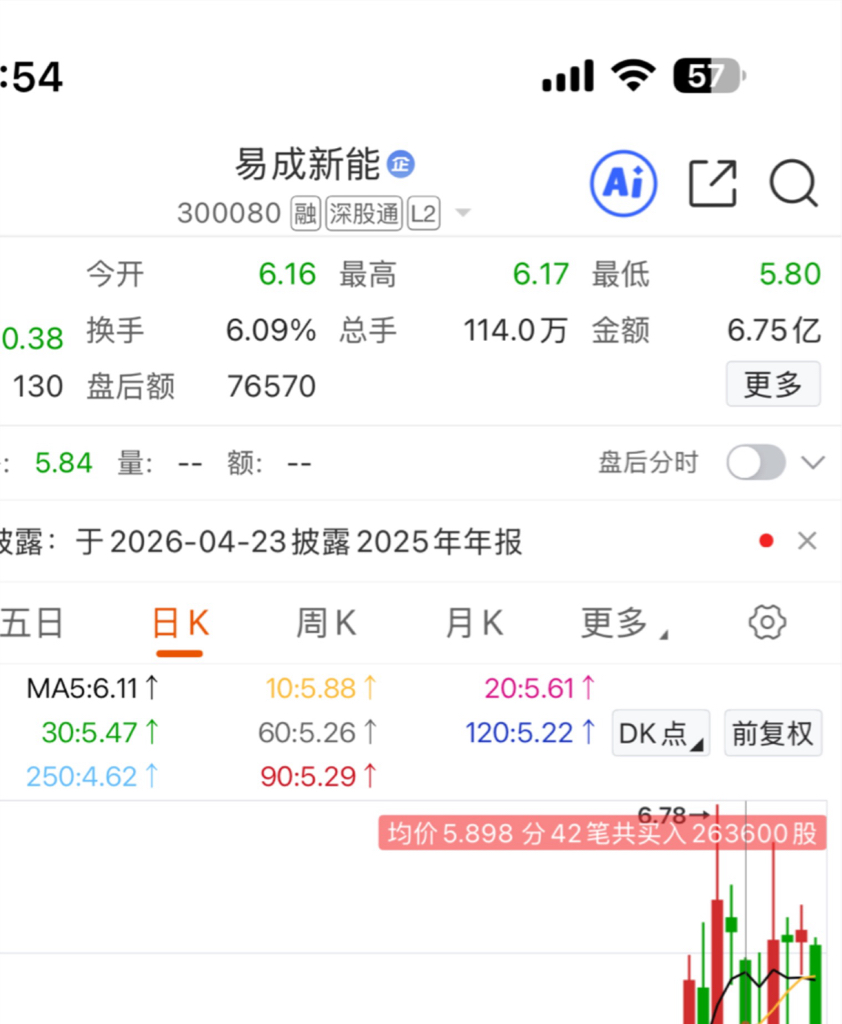Switch to the 月K tab
The width and height of the screenshot is (842, 1024).
coord(474,623)
